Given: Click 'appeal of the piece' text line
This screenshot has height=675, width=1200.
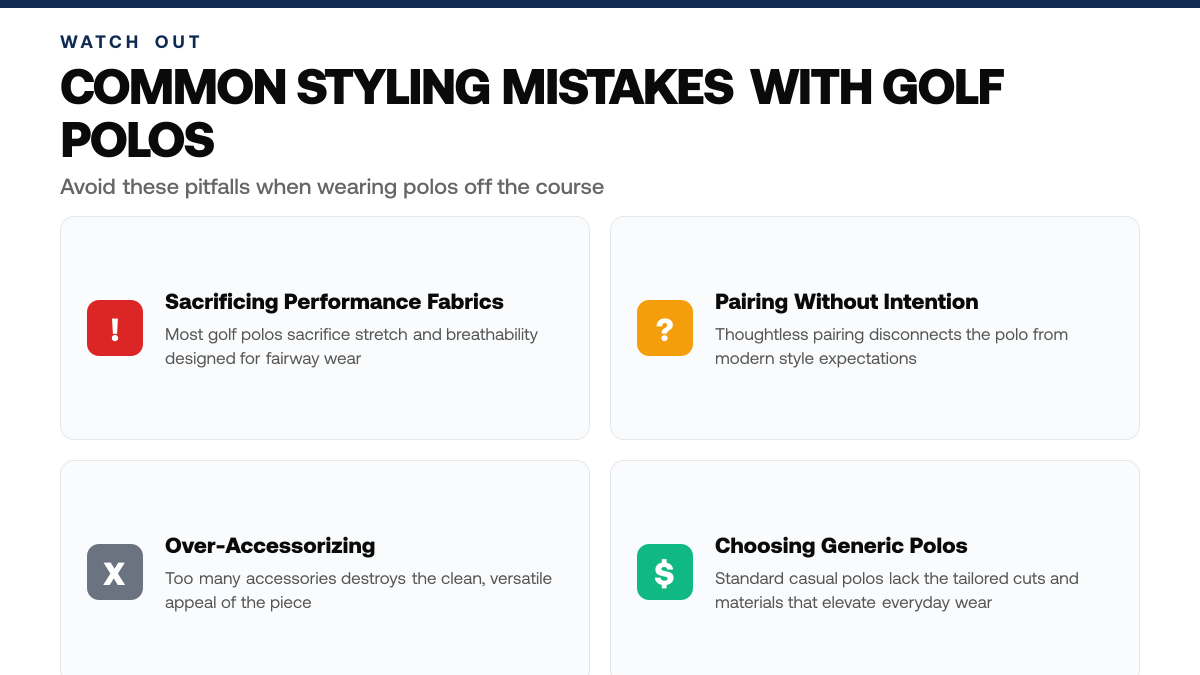Looking at the screenshot, I should [238, 602].
